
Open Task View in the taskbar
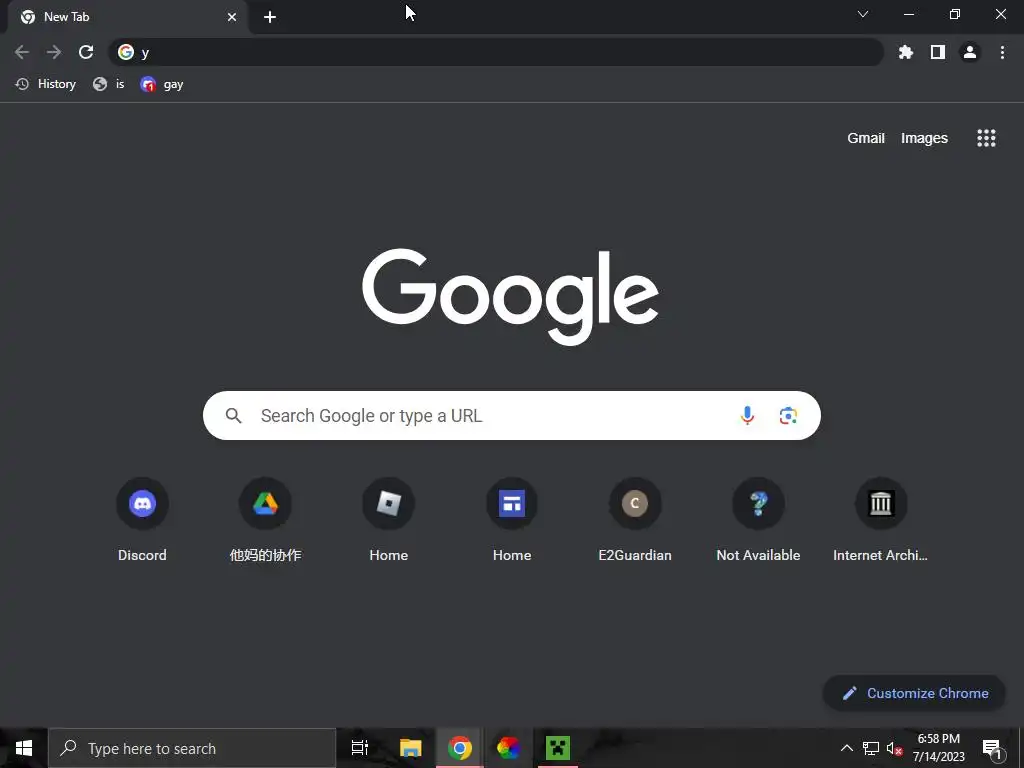(x=360, y=748)
